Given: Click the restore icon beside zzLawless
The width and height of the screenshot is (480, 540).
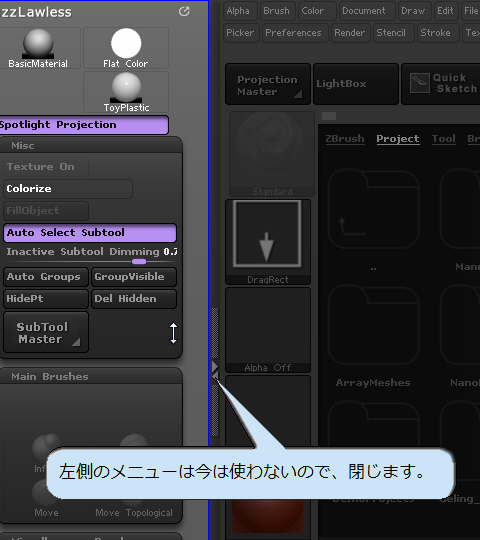Looking at the screenshot, I should click(x=184, y=12).
